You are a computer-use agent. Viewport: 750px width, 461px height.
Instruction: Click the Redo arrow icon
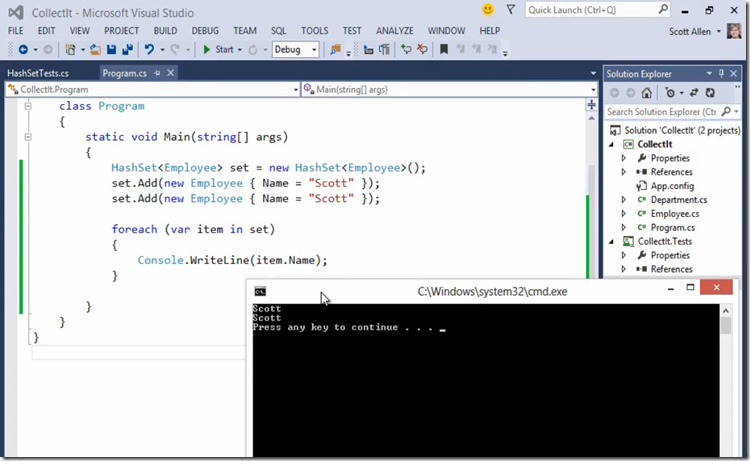click(x=175, y=49)
